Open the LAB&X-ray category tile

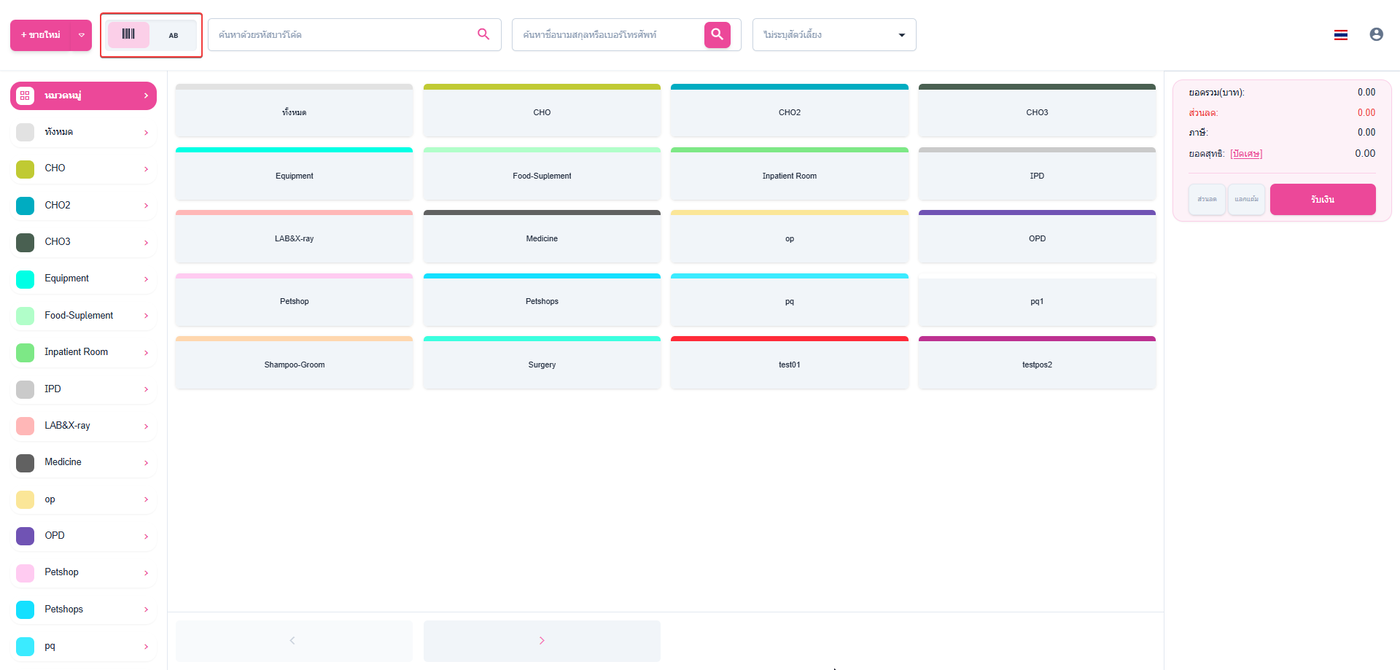294,236
